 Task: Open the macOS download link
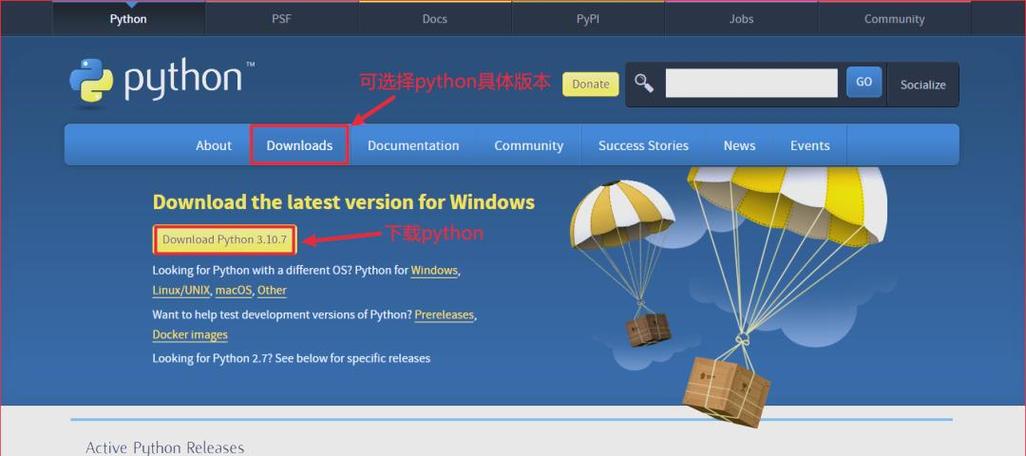point(234,290)
